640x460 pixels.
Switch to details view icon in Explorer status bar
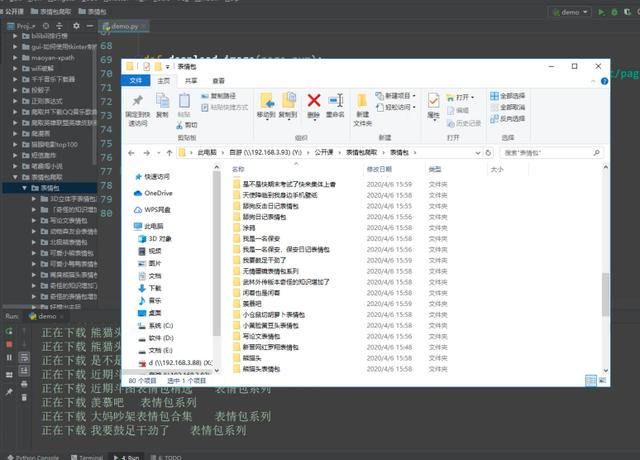pyautogui.click(x=591, y=381)
